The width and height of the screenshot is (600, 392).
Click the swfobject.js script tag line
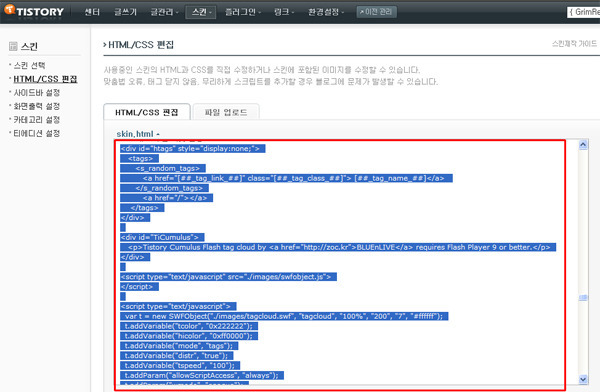coord(228,277)
